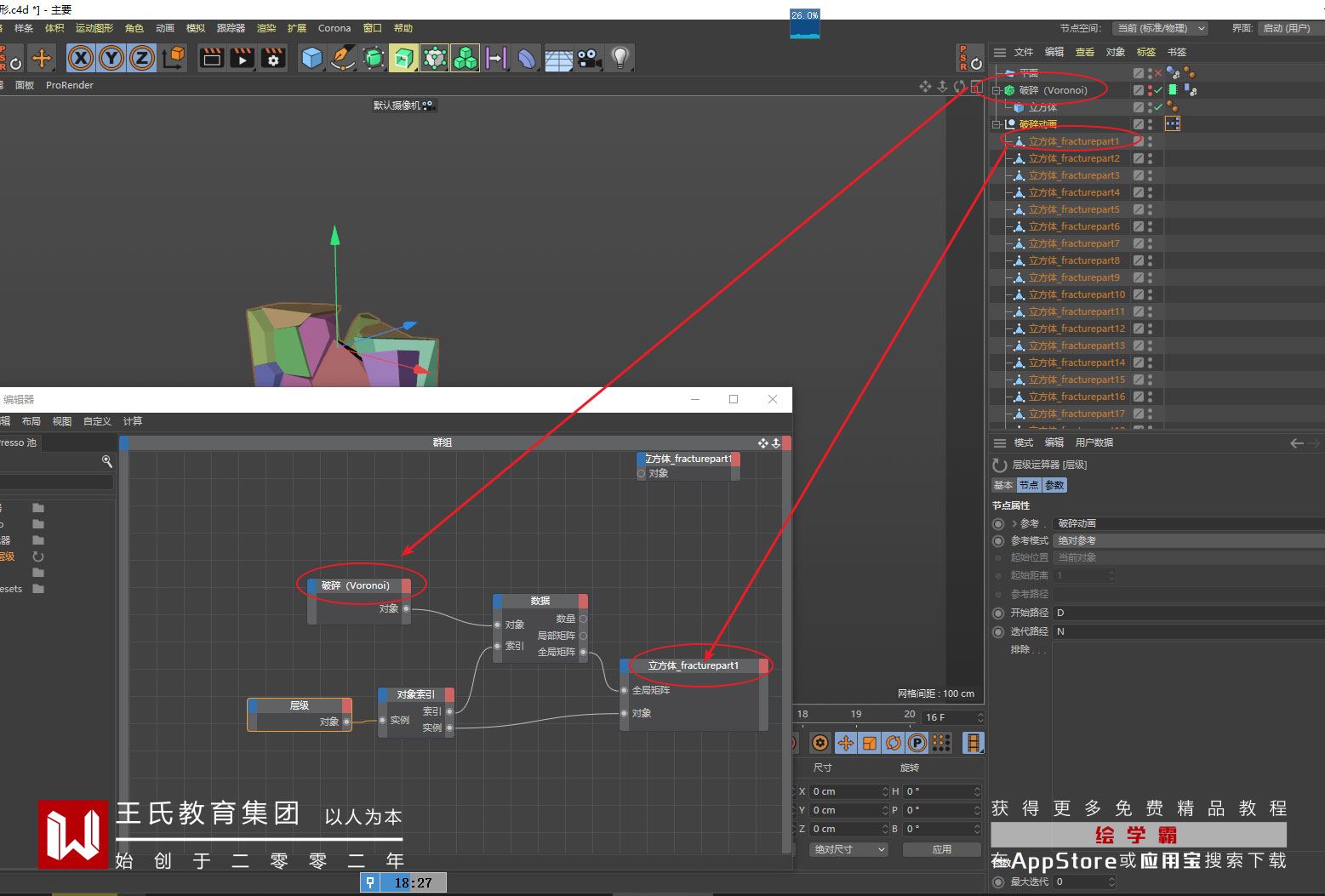Open the 运动图形 menu
Screen dimensions: 1325x896
click(x=94, y=28)
